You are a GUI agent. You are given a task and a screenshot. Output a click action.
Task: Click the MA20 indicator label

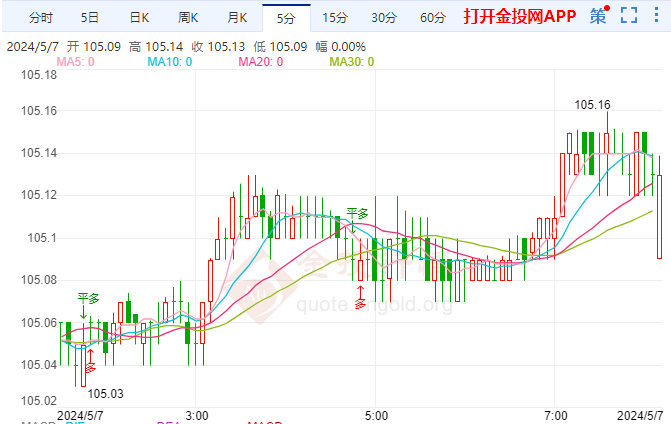(261, 62)
